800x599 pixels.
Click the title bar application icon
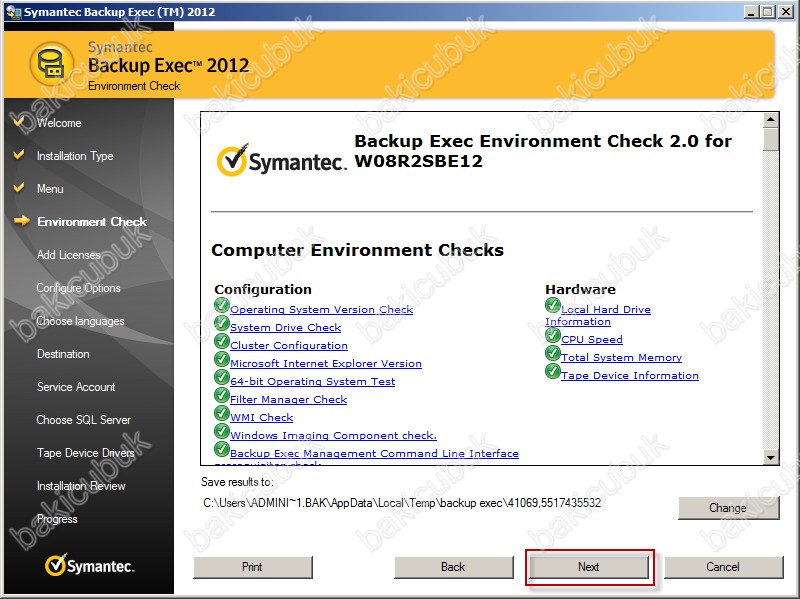[14, 12]
